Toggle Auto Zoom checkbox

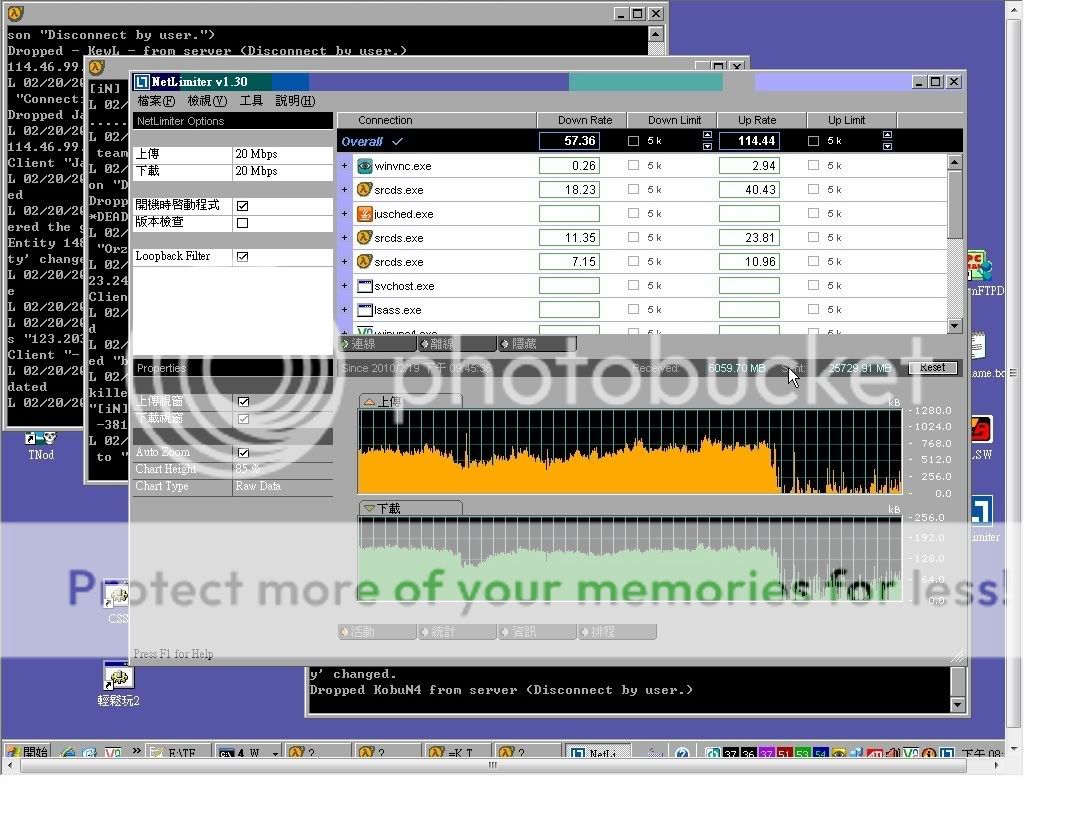pos(243,453)
